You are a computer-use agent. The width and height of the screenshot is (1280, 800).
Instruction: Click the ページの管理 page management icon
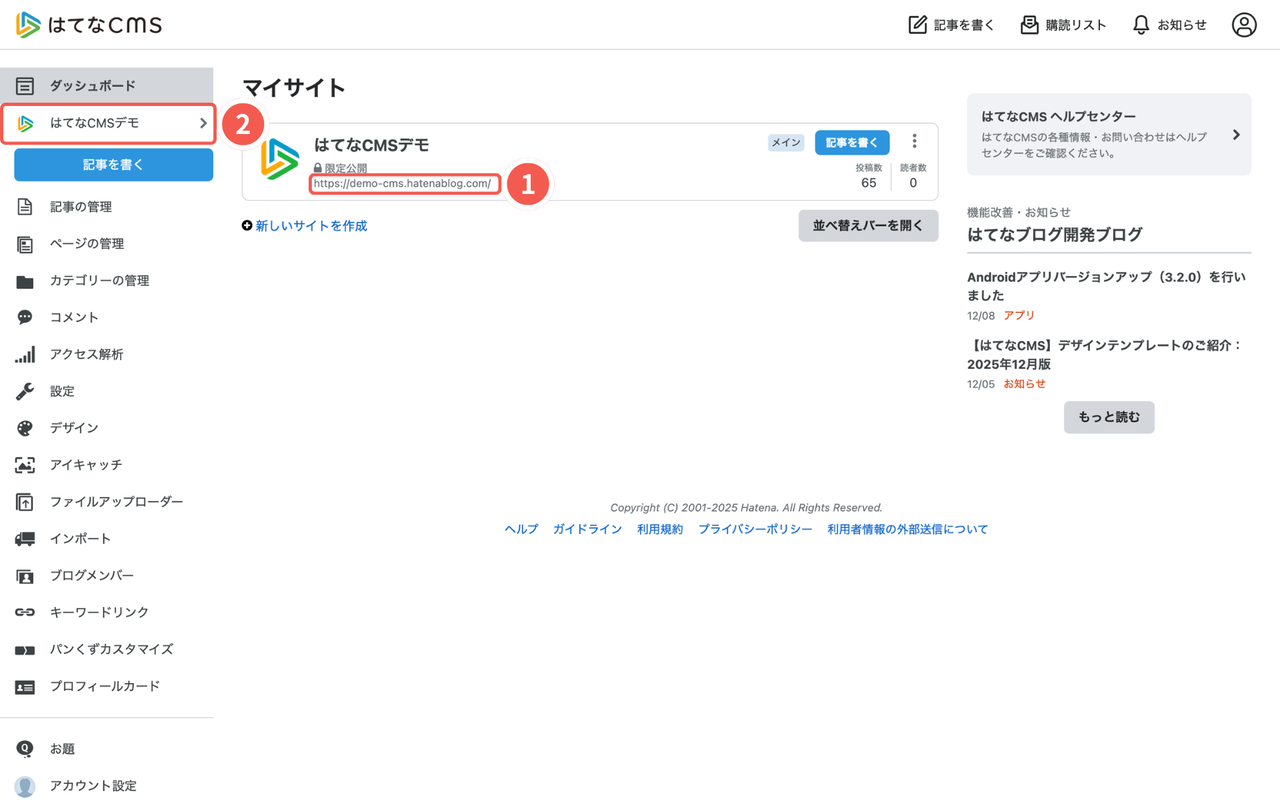click(x=27, y=243)
